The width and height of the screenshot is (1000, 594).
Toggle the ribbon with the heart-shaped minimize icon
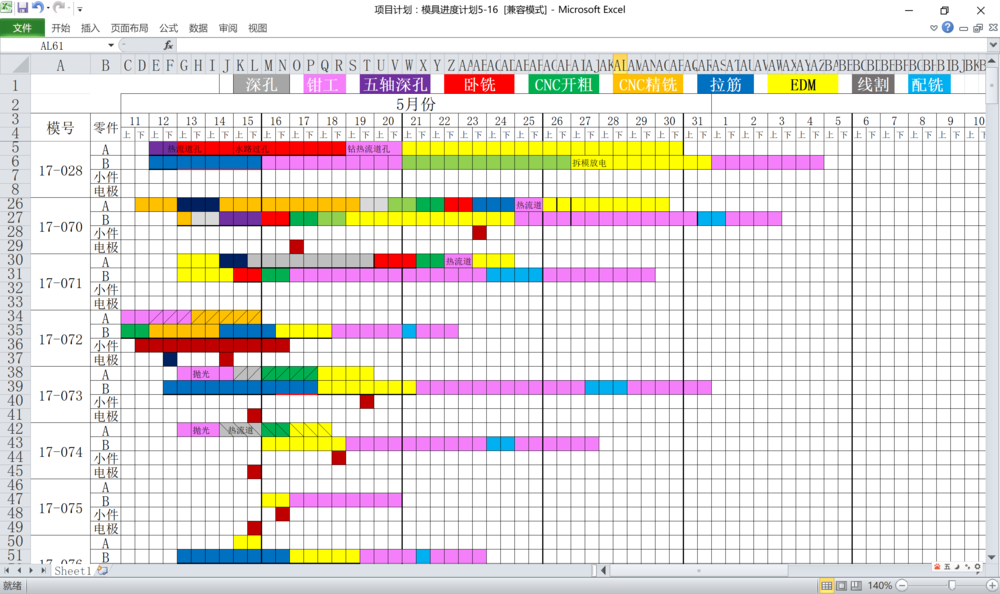[934, 28]
